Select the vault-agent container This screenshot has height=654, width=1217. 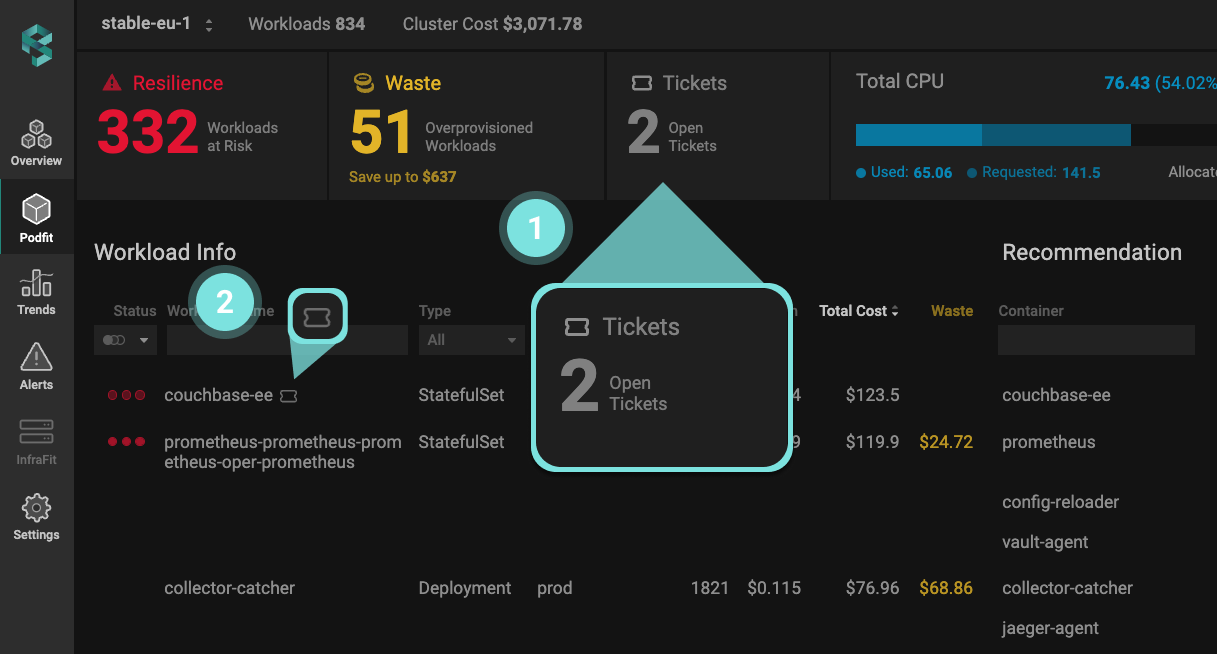(x=1045, y=542)
